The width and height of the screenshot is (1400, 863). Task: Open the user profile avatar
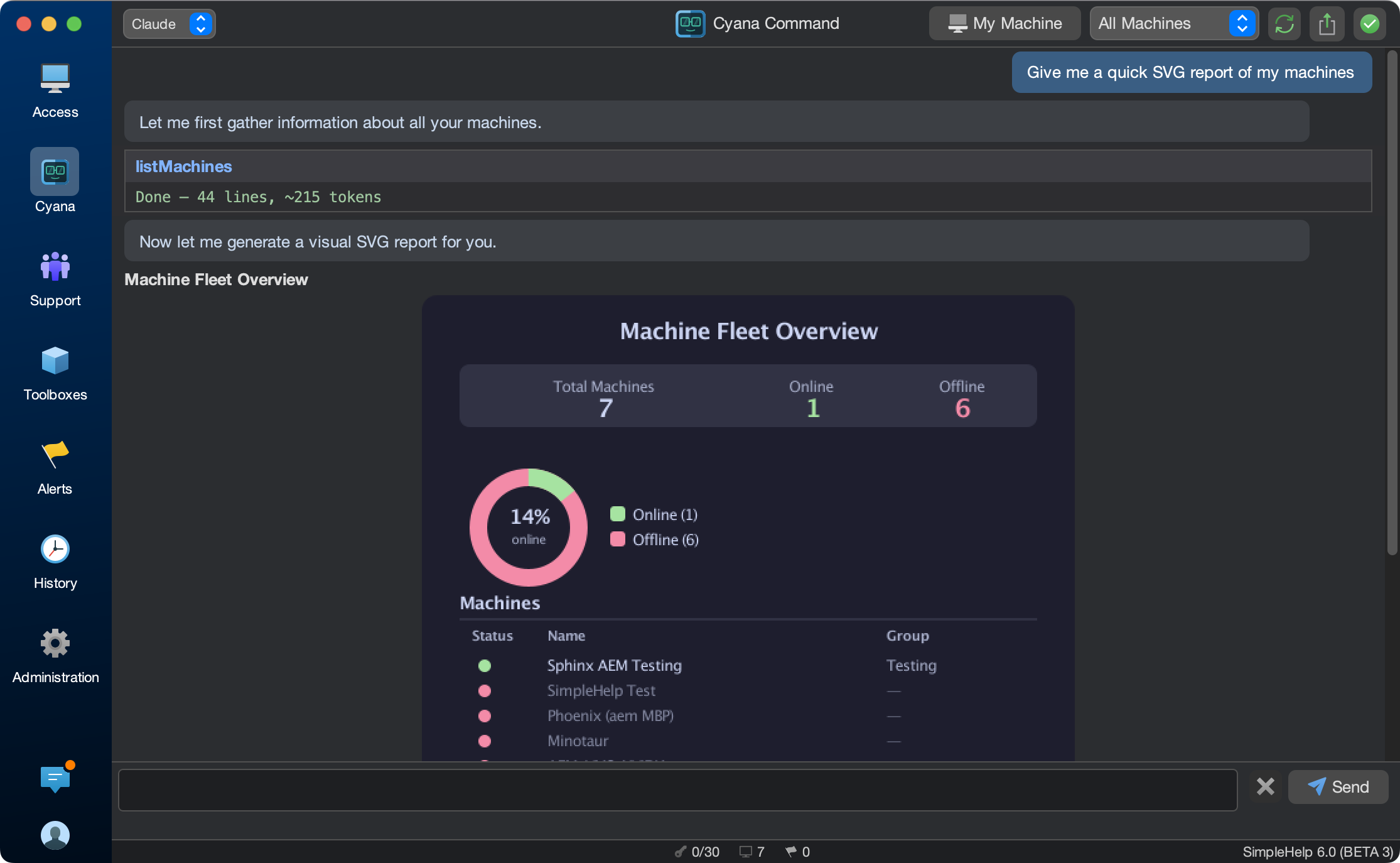(x=55, y=835)
